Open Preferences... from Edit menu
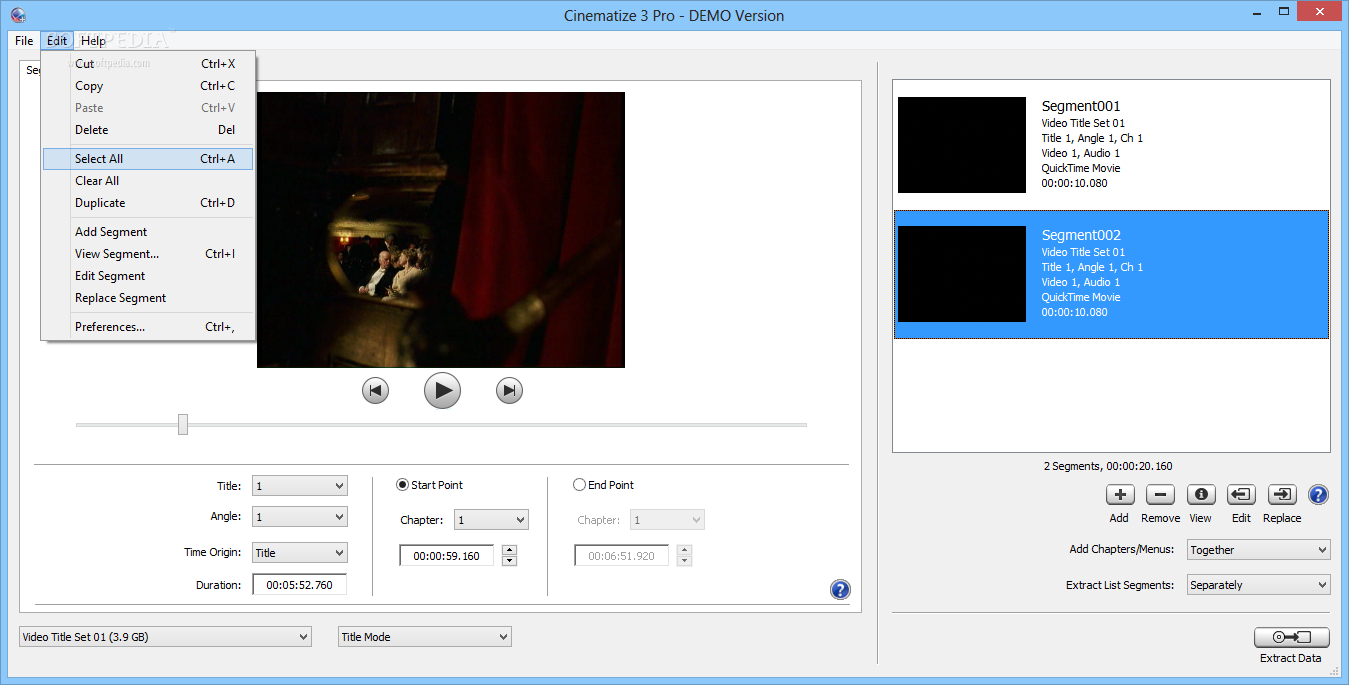Screen dimensions: 1349x685 click(x=148, y=327)
